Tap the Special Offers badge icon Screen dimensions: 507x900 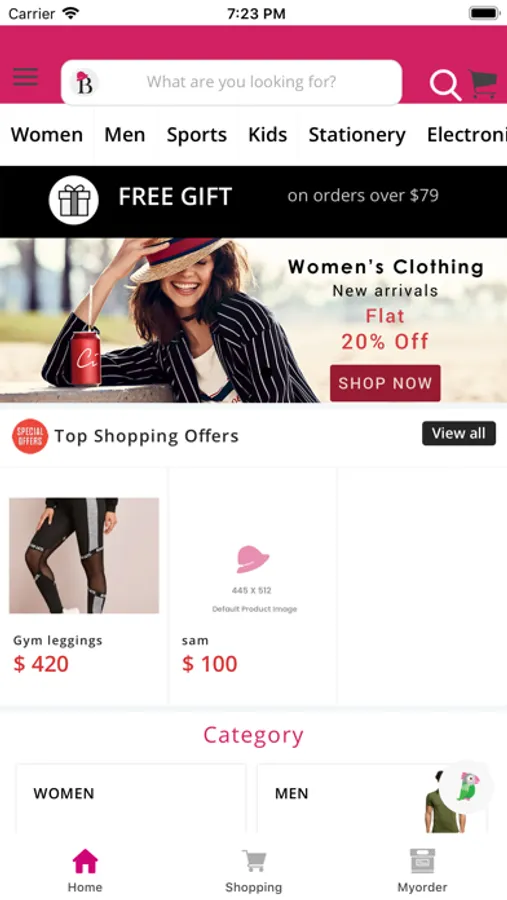30,436
